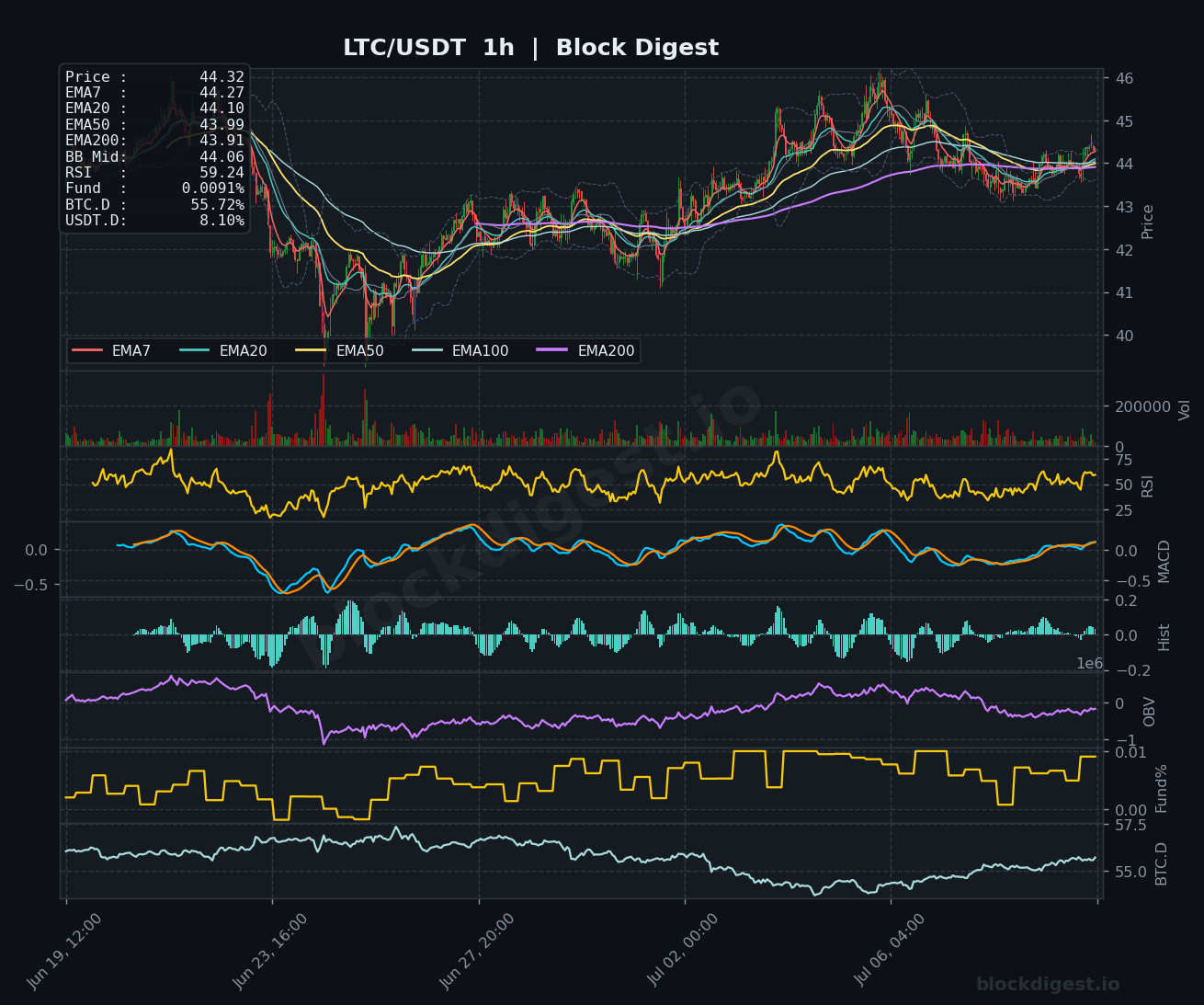This screenshot has width=1204, height=1005.
Task: Click the OBV axis label
Action: (1150, 712)
